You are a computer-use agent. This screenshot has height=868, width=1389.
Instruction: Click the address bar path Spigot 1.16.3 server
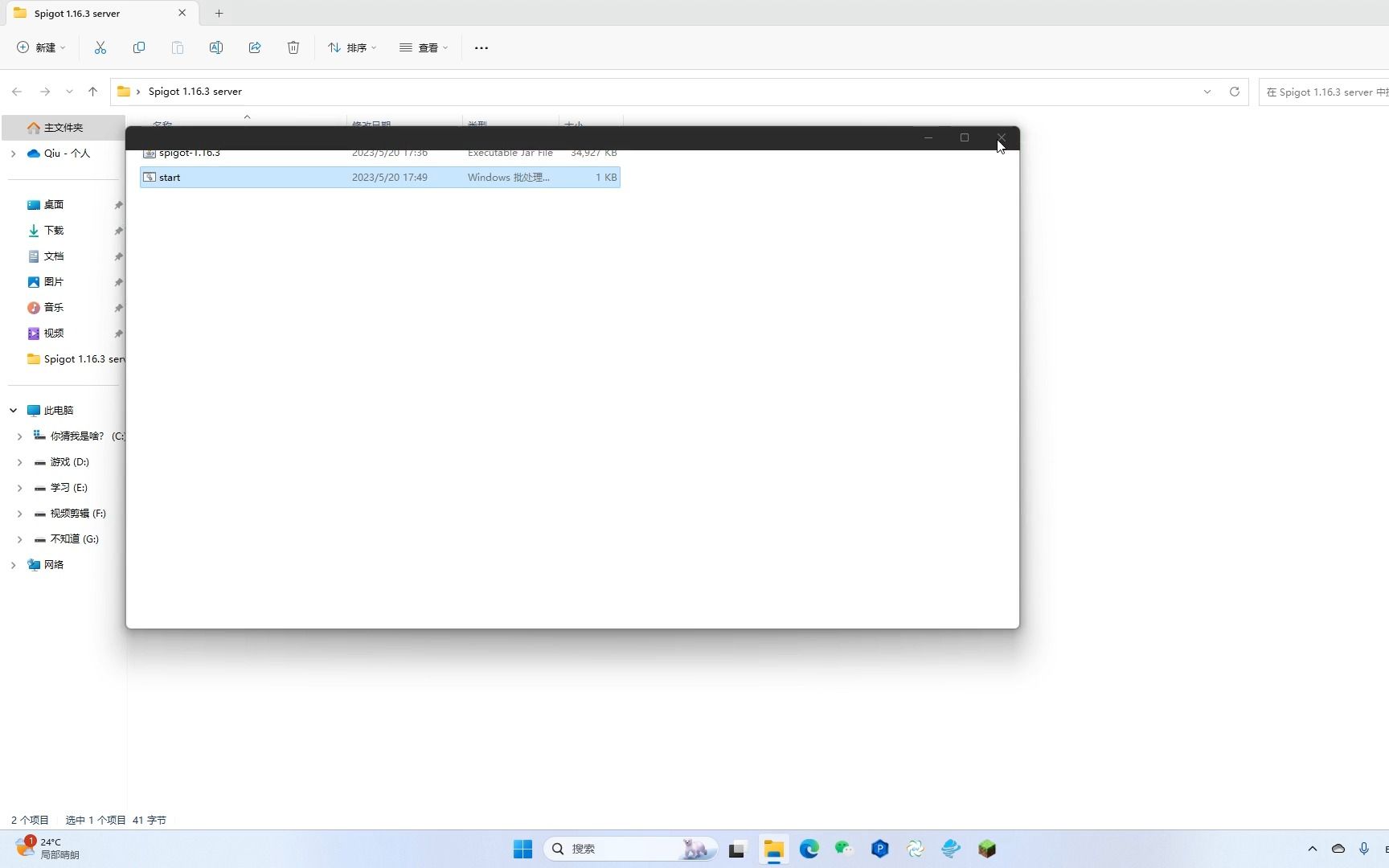click(x=195, y=92)
